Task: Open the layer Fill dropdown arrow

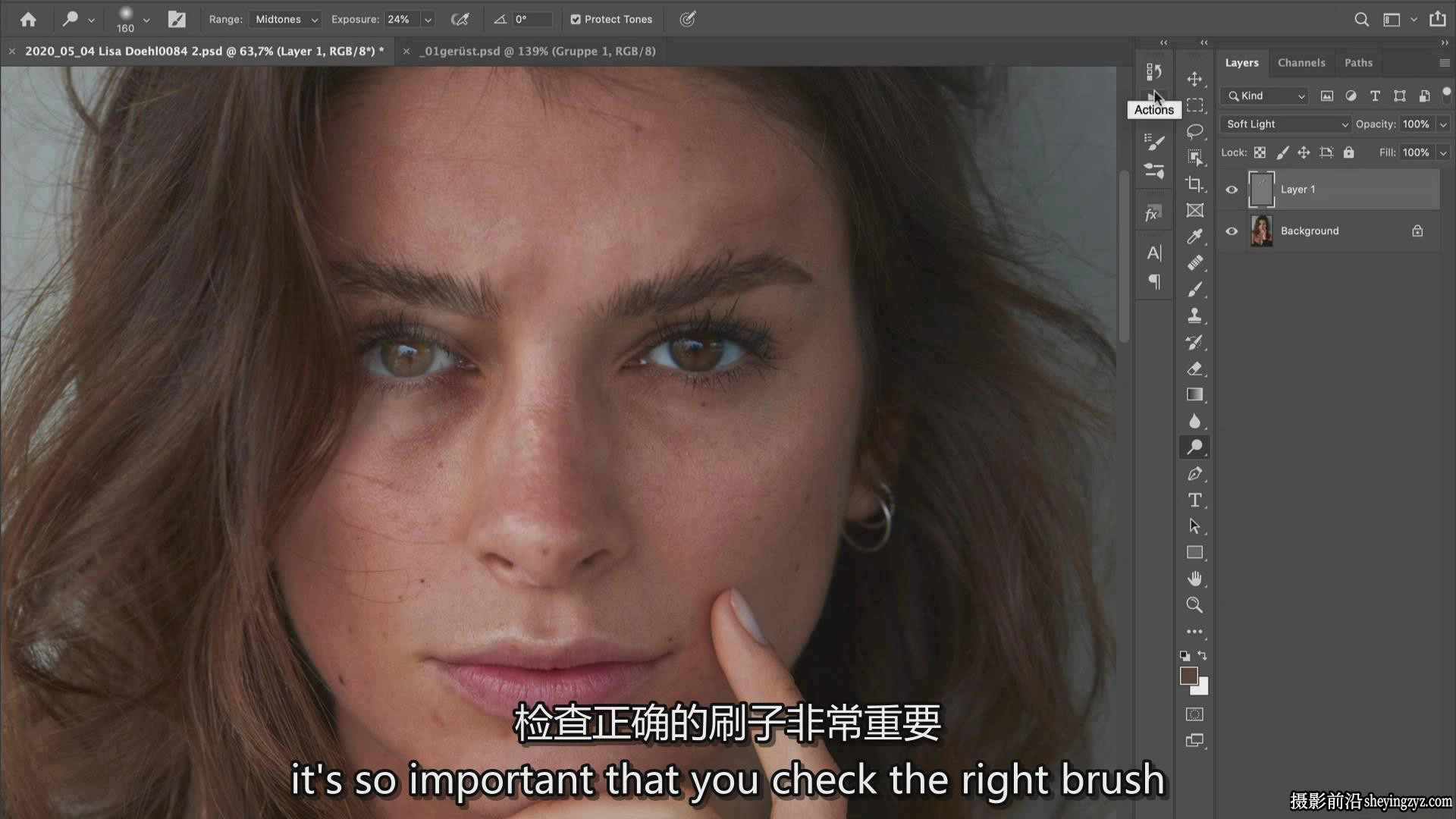Action: click(x=1443, y=152)
